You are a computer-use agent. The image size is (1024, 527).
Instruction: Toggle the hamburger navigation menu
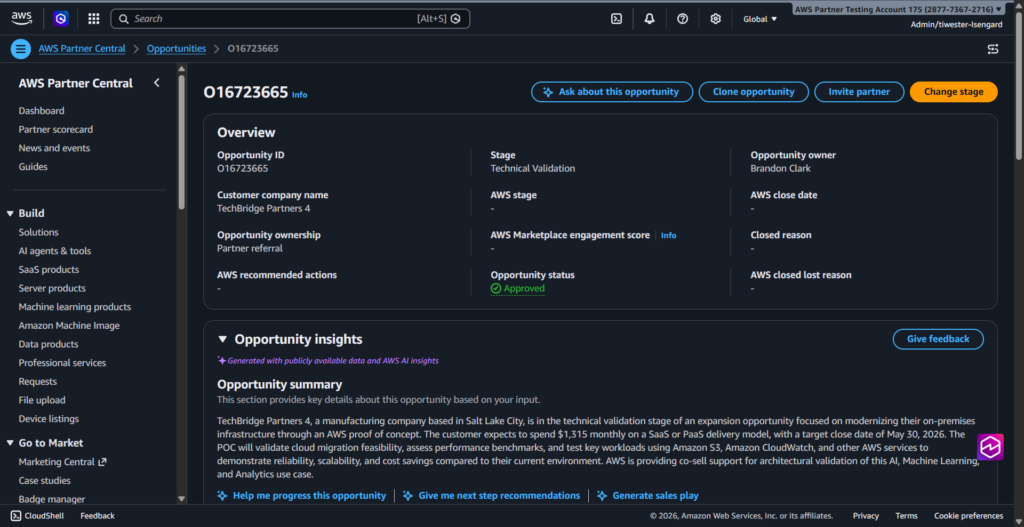[20, 48]
